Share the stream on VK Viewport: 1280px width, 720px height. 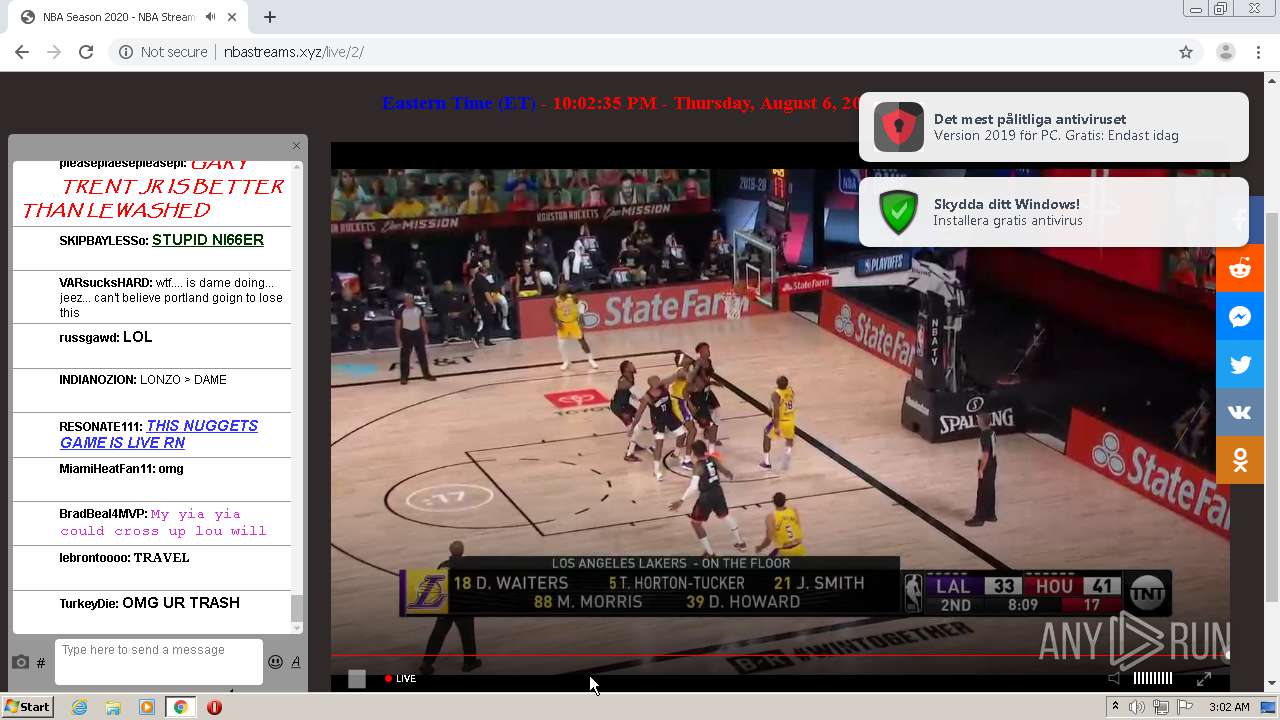click(1240, 412)
